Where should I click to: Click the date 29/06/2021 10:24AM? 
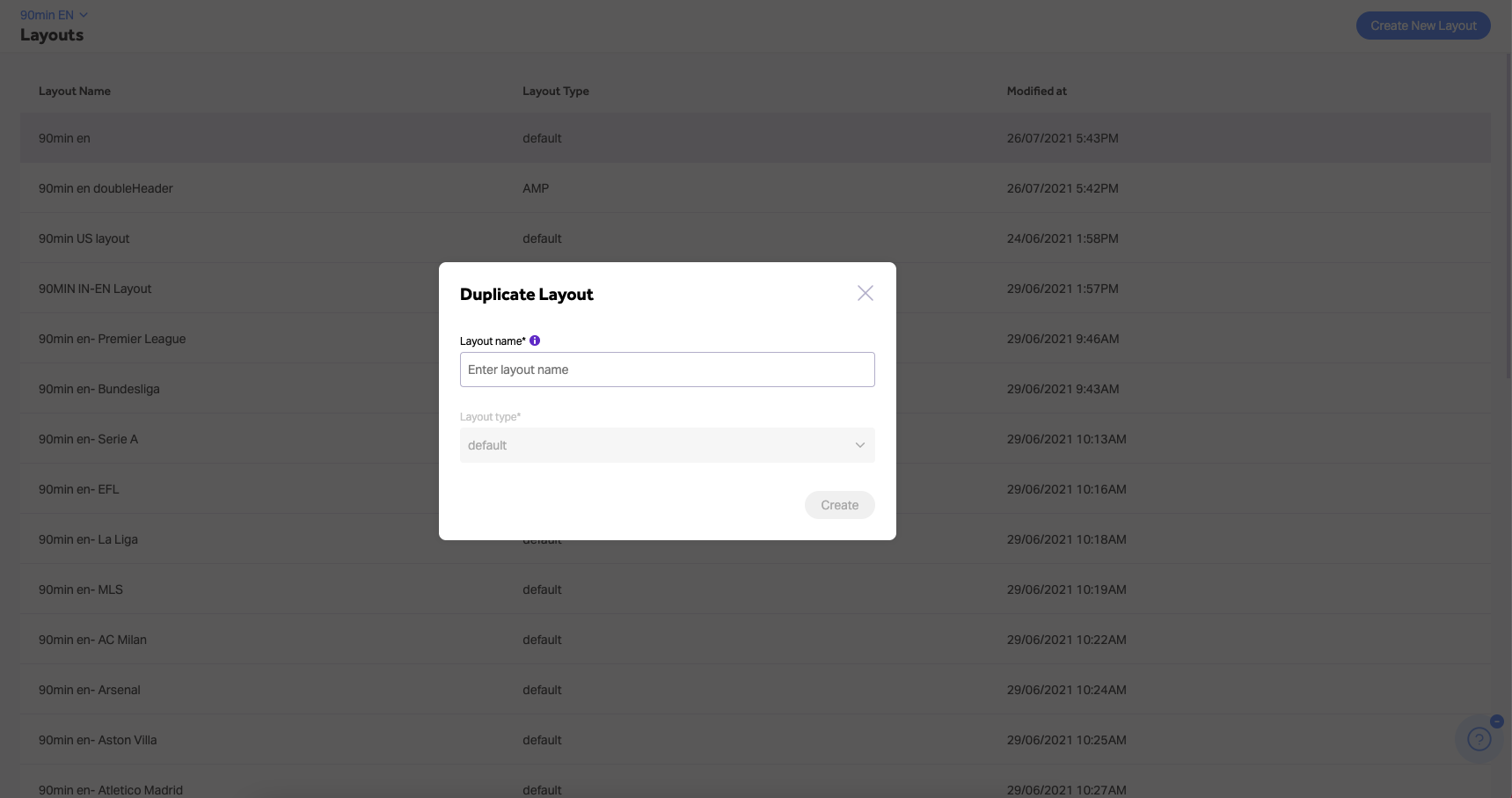tap(1067, 690)
